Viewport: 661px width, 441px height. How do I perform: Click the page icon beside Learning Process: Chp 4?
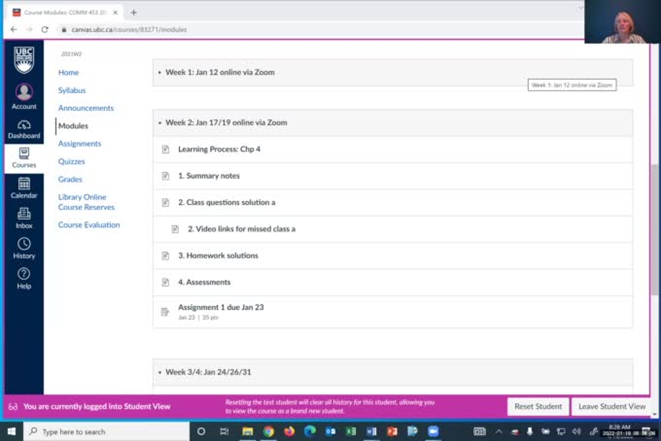(x=166, y=149)
